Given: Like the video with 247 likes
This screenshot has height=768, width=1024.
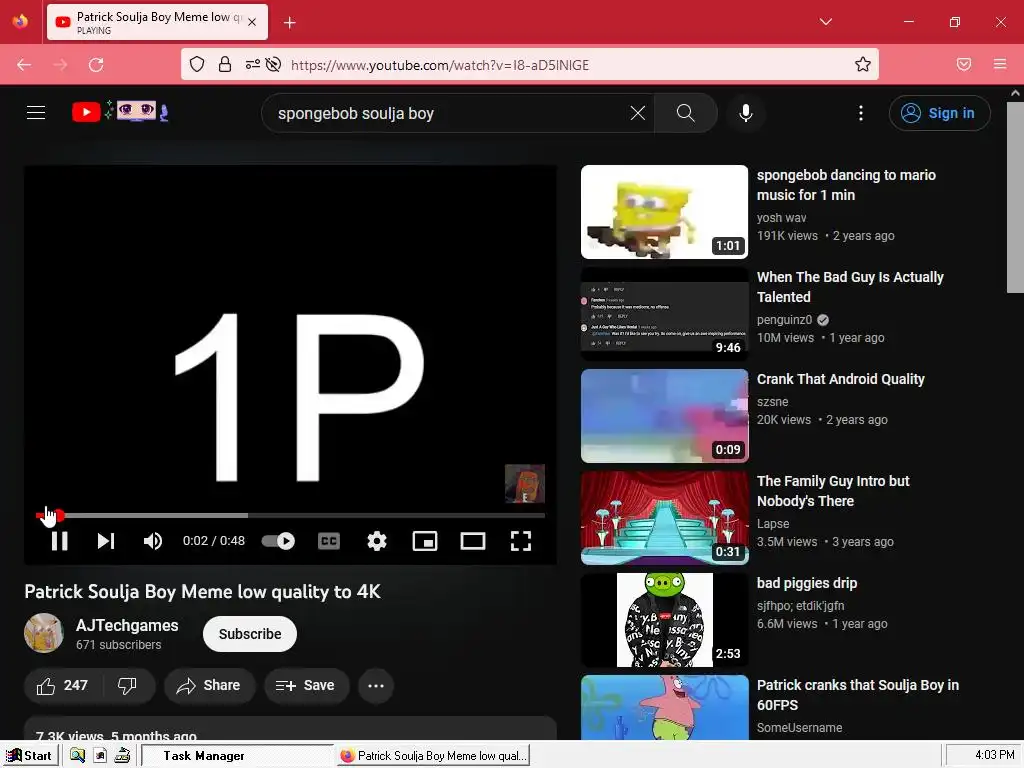Looking at the screenshot, I should pos(63,686).
